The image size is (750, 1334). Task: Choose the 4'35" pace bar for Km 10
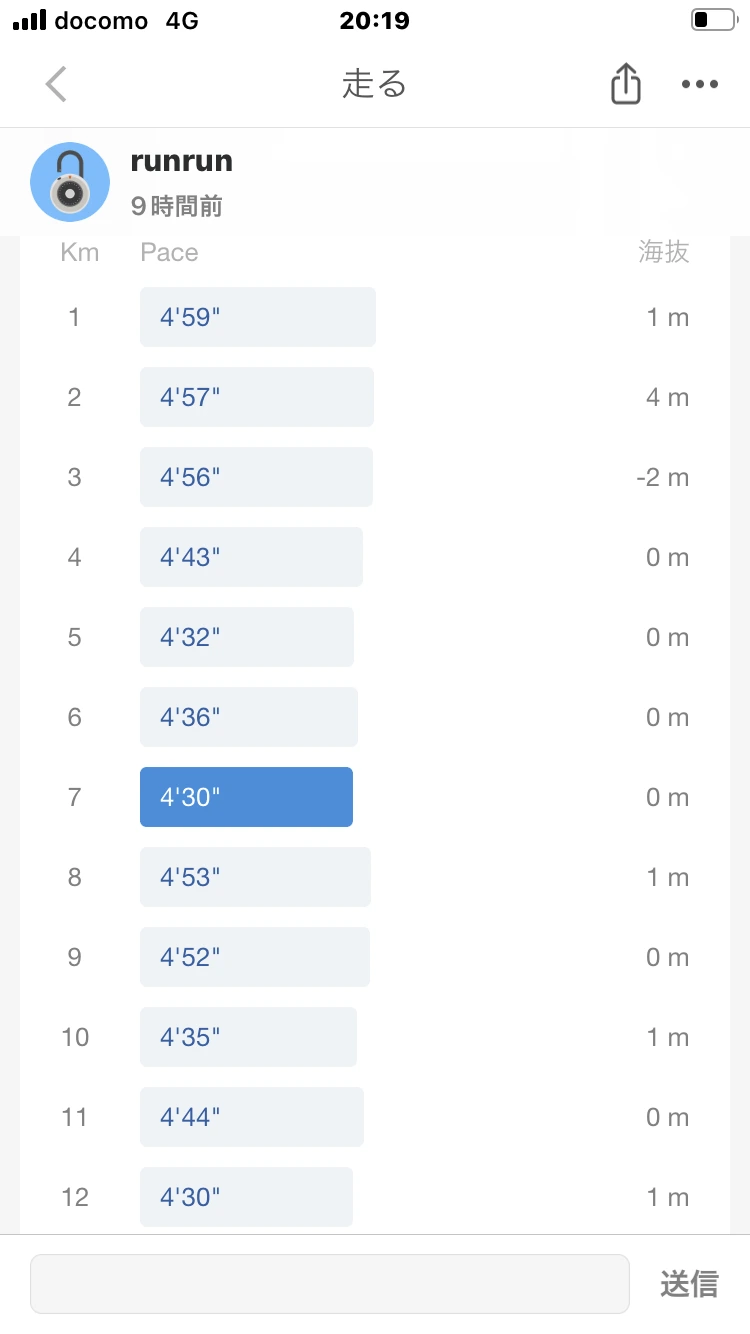coord(248,1037)
